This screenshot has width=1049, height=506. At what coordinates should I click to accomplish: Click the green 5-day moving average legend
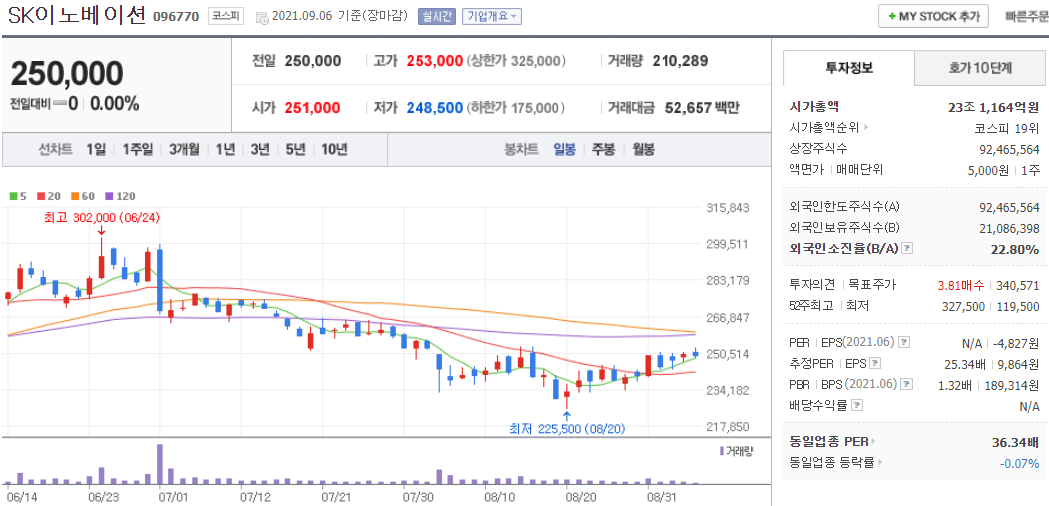pyautogui.click(x=18, y=196)
